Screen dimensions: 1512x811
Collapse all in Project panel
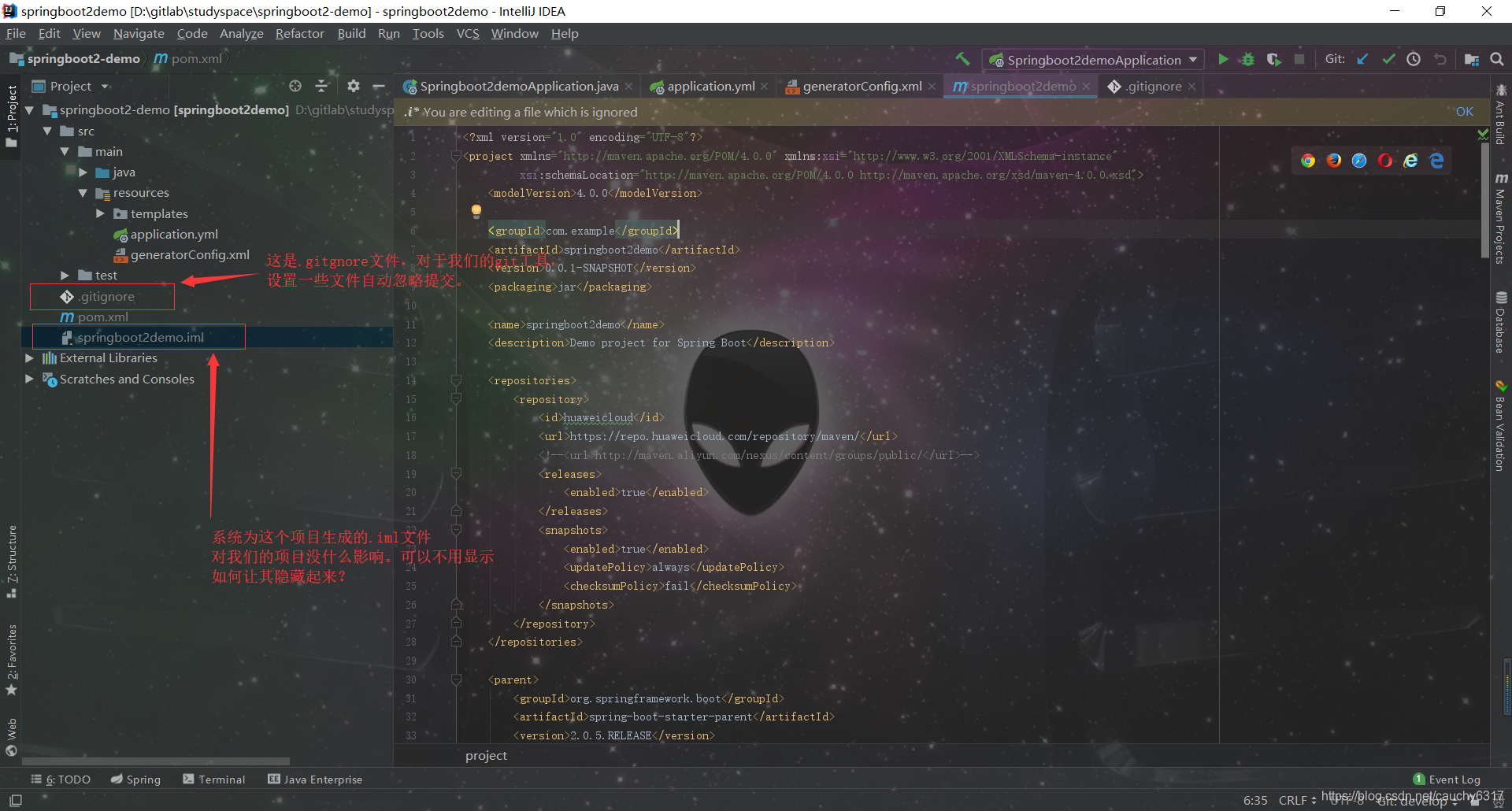pos(321,86)
